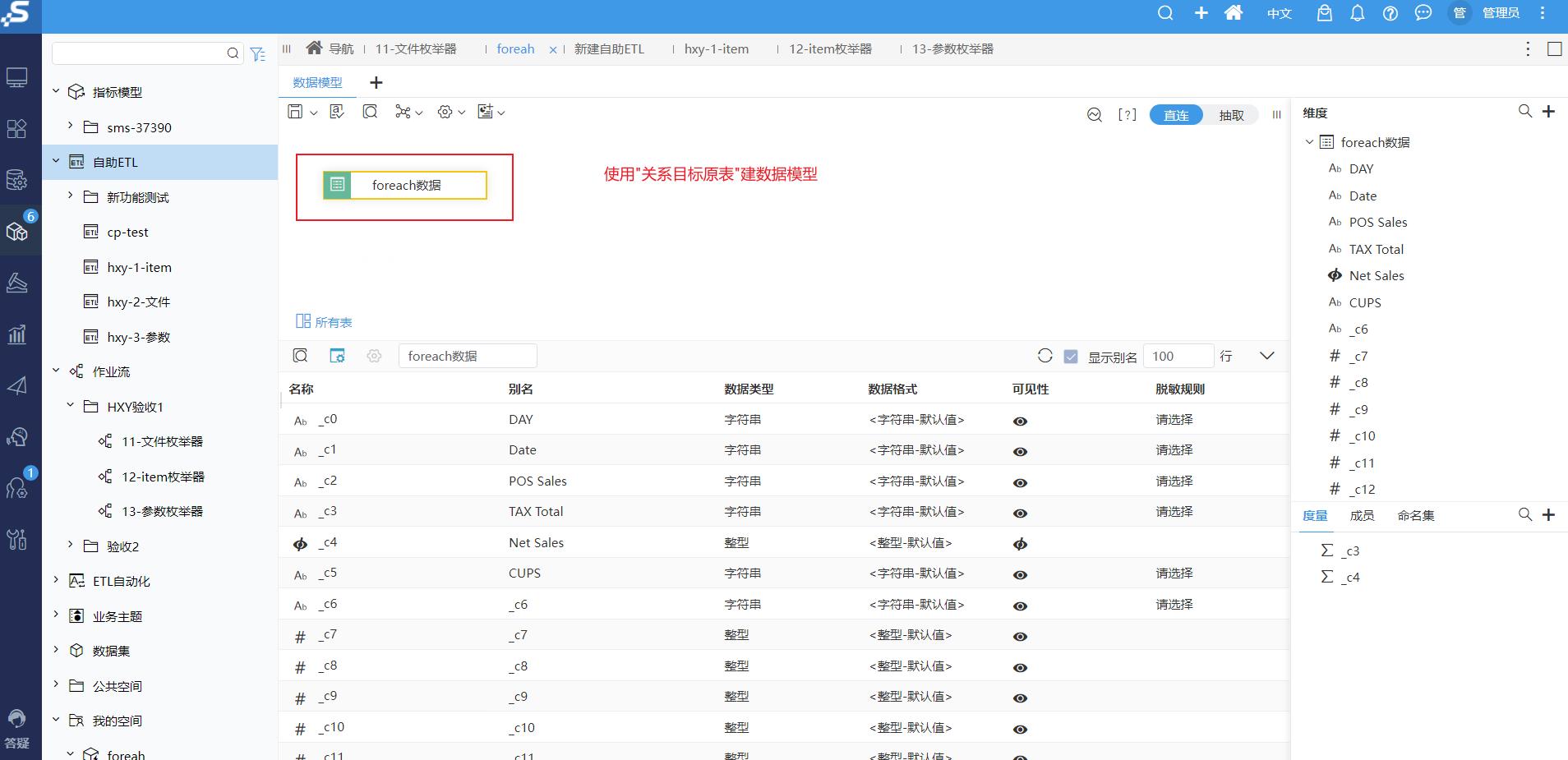The image size is (1568, 760).
Task: Click the edit table icon above the field list
Action: pyautogui.click(x=338, y=356)
